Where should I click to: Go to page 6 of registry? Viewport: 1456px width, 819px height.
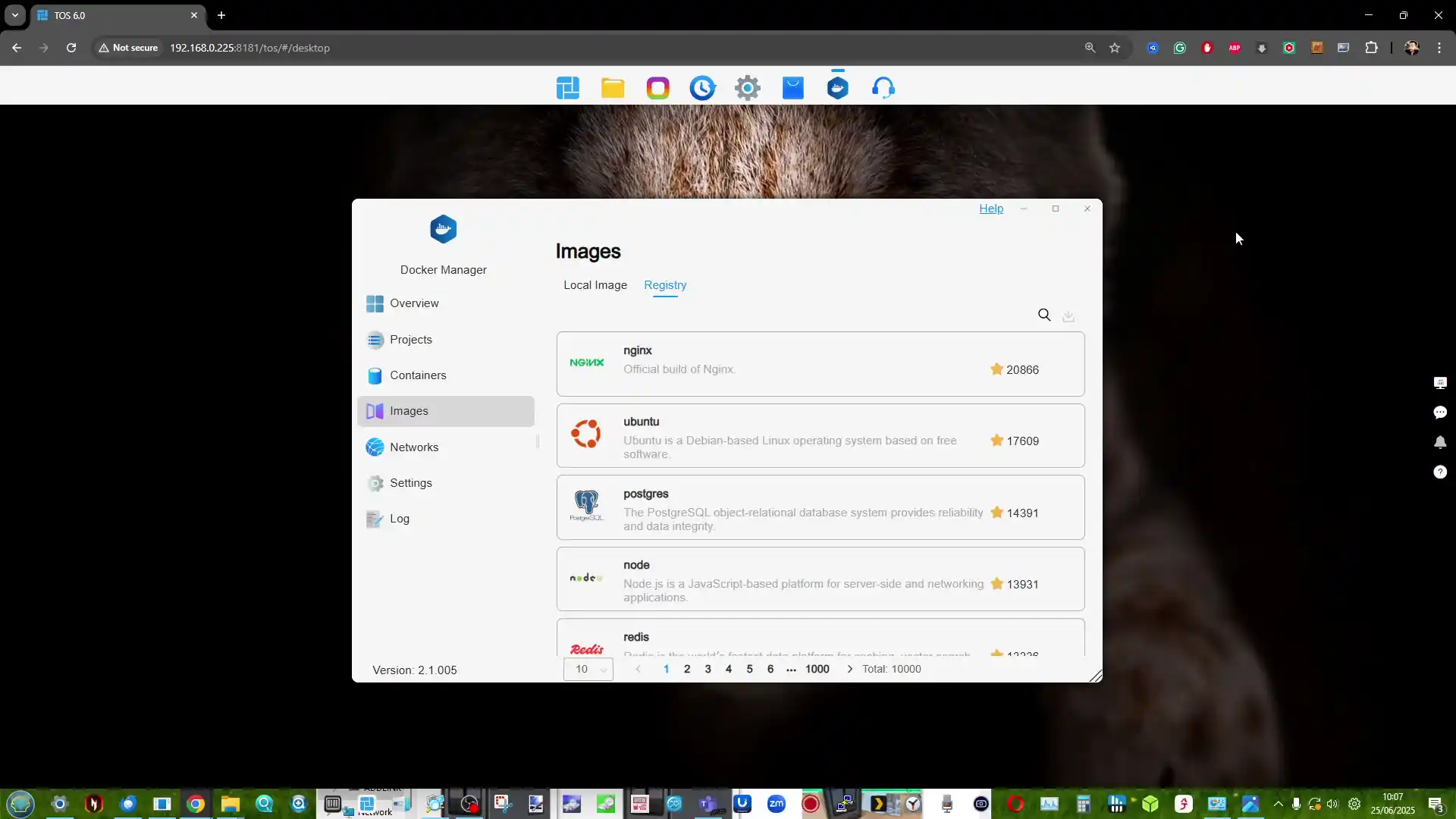(x=770, y=669)
